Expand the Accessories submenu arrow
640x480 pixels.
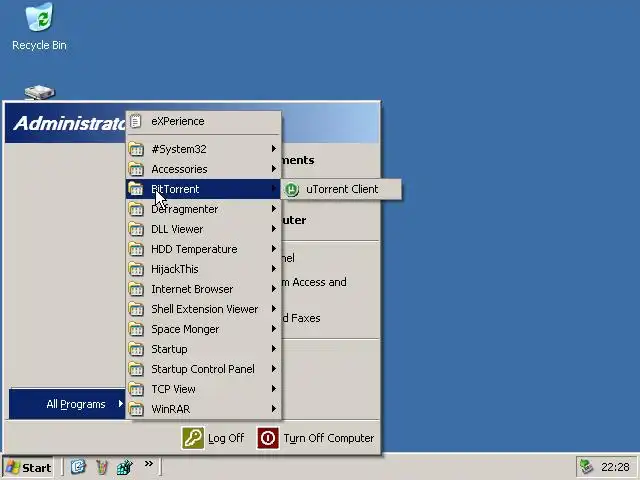click(x=274, y=169)
